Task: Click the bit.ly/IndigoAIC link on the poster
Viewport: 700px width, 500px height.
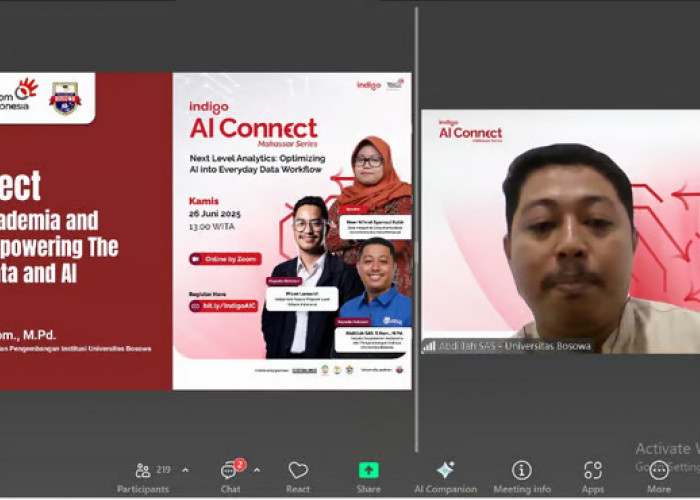Action: [224, 306]
